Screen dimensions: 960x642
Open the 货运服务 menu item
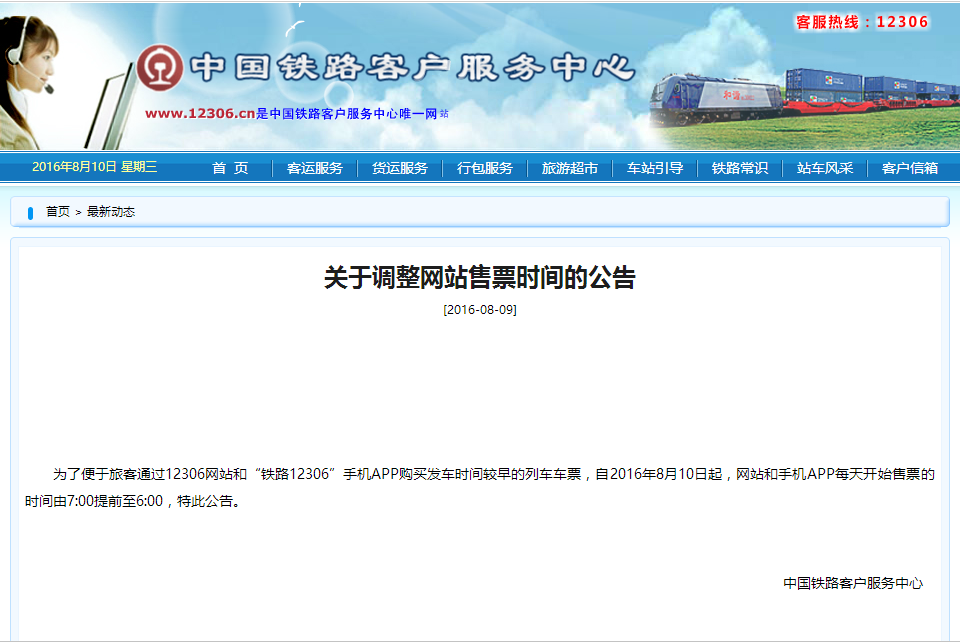[400, 168]
